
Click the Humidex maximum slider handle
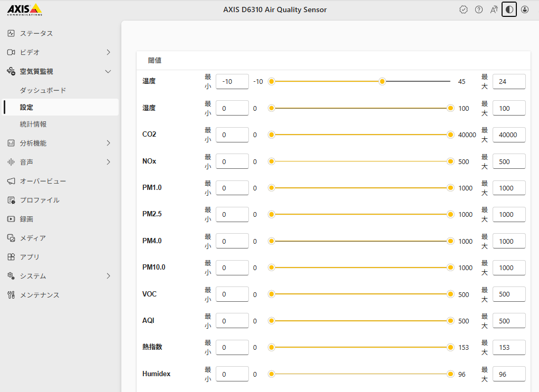[x=450, y=374]
